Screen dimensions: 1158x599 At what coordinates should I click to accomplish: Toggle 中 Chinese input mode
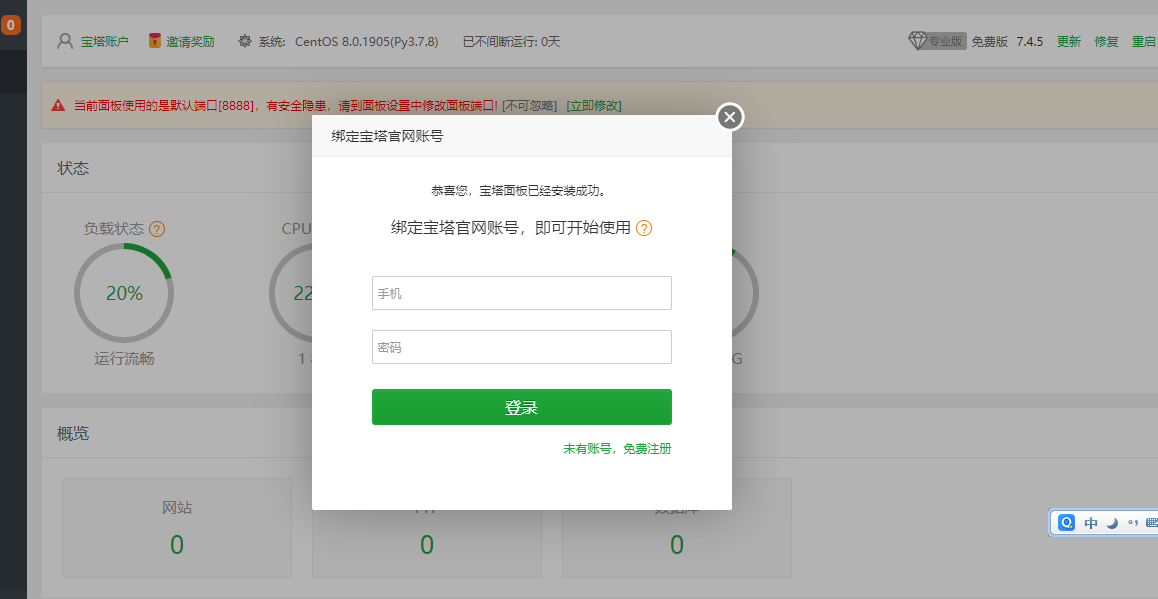pyautogui.click(x=1091, y=523)
